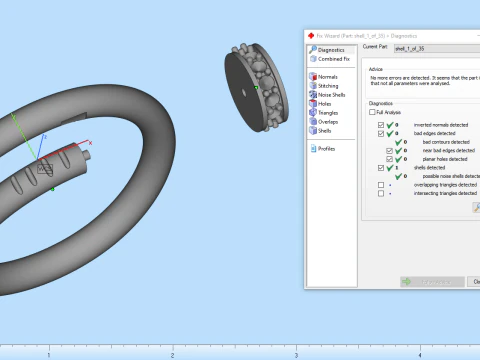Viewport: 480px width, 360px height.
Task: Select the Overlaps fixing step
Action: point(323,122)
